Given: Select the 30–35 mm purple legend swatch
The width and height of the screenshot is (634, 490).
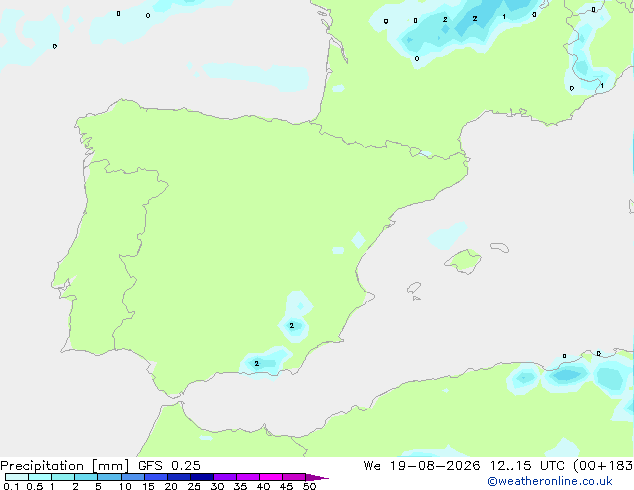Looking at the screenshot, I should 225,477.
